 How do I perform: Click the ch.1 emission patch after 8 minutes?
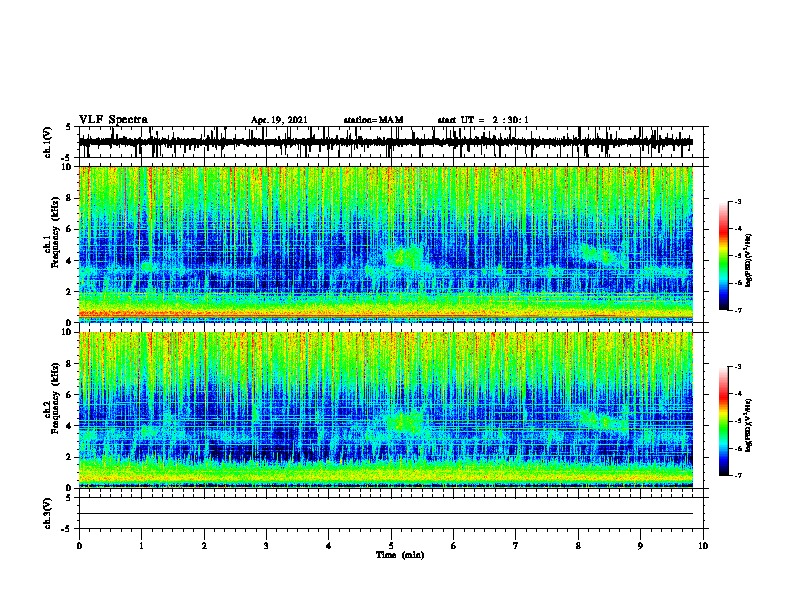pyautogui.click(x=602, y=254)
